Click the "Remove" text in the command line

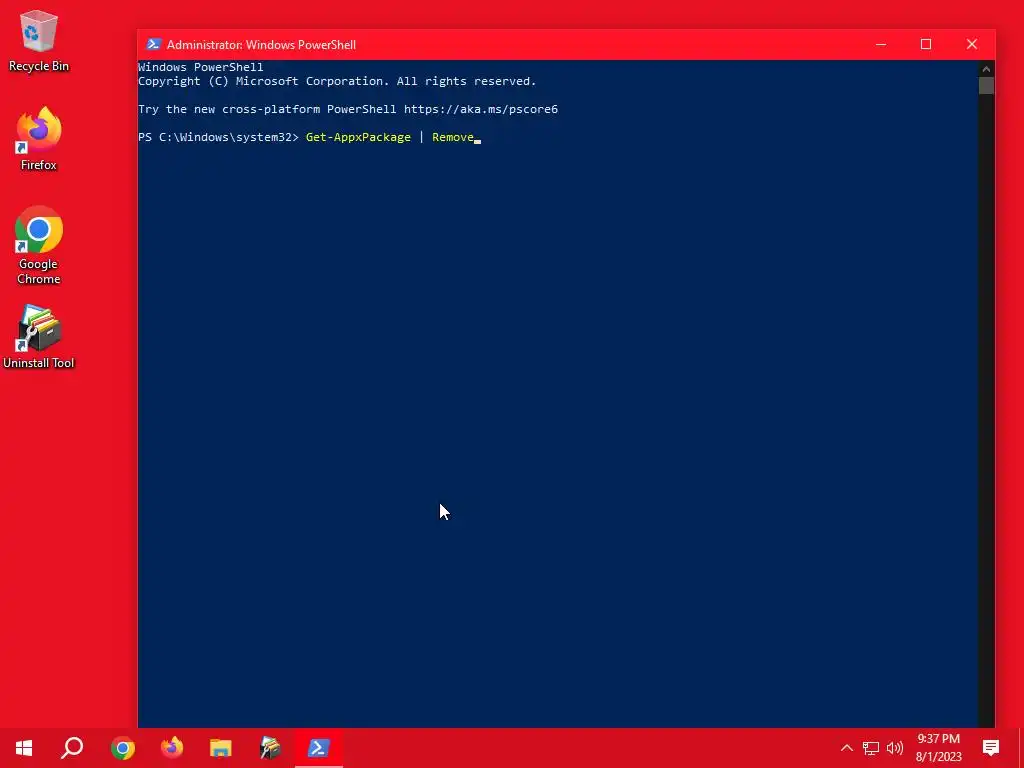click(453, 137)
